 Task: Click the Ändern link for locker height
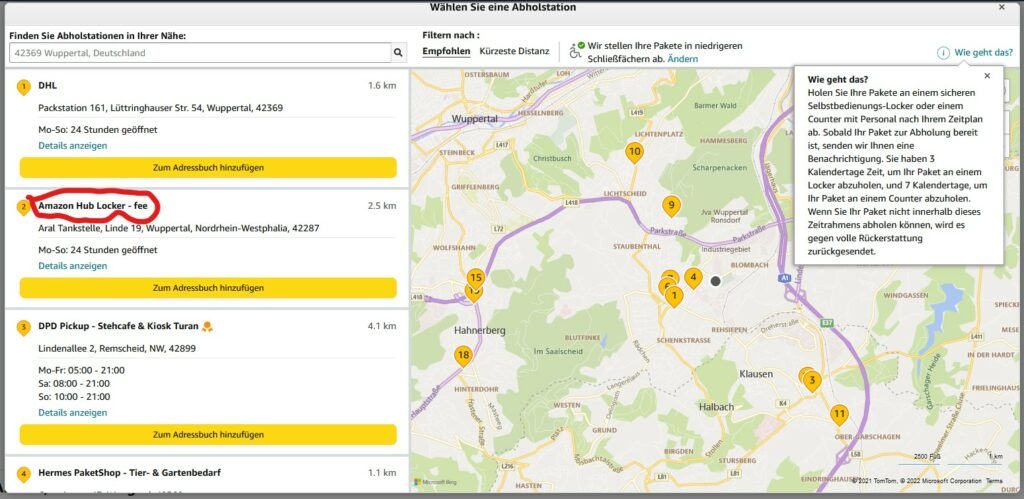click(x=682, y=59)
